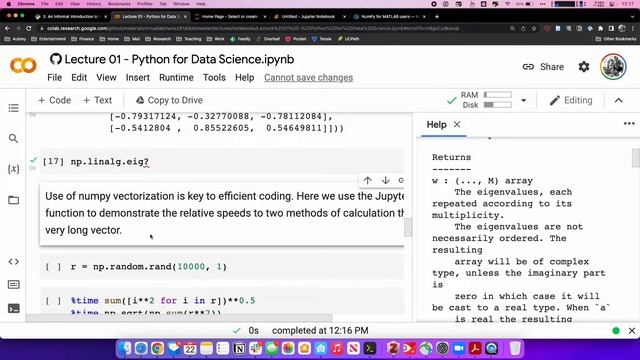Screen dimensions: 640x360
Task: Click Copy to Drive button
Action: 169,100
